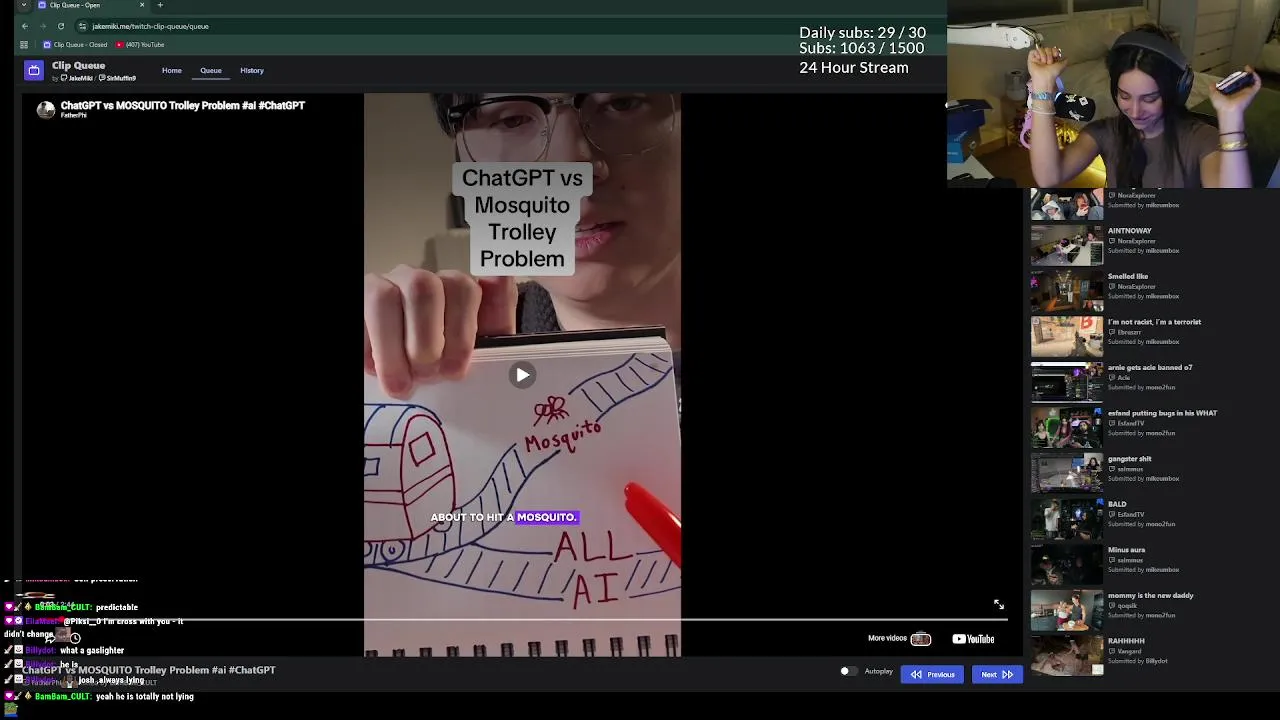Play the ChatGPT vs Mosquito video
This screenshot has height=720, width=1280.
pyautogui.click(x=522, y=375)
